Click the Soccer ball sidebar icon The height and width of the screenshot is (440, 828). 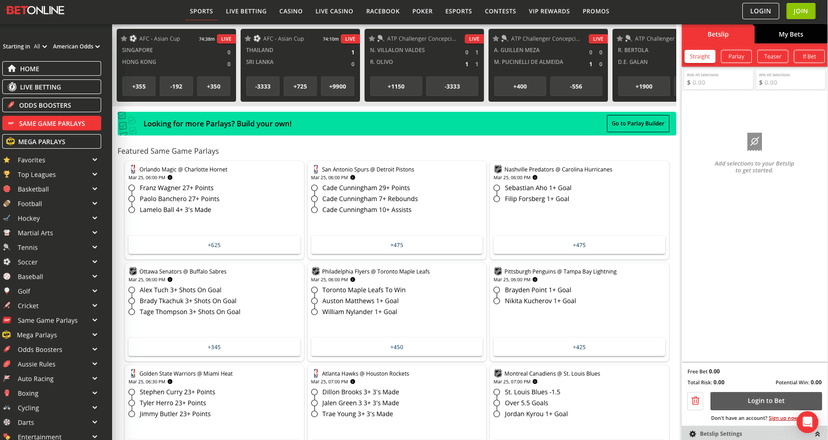coord(7,261)
